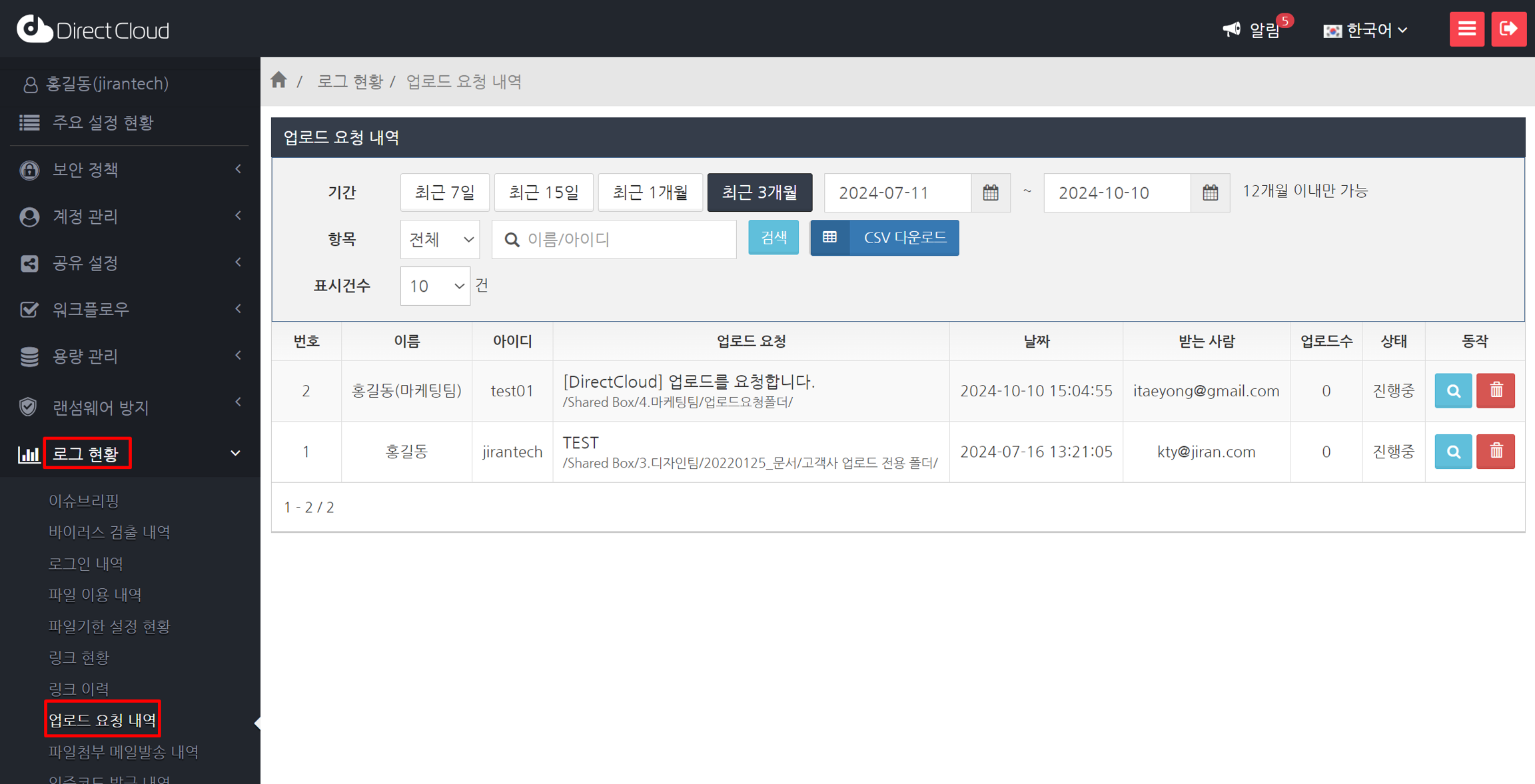Delete the jirantech TEST upload request
1535x784 pixels.
(x=1496, y=452)
